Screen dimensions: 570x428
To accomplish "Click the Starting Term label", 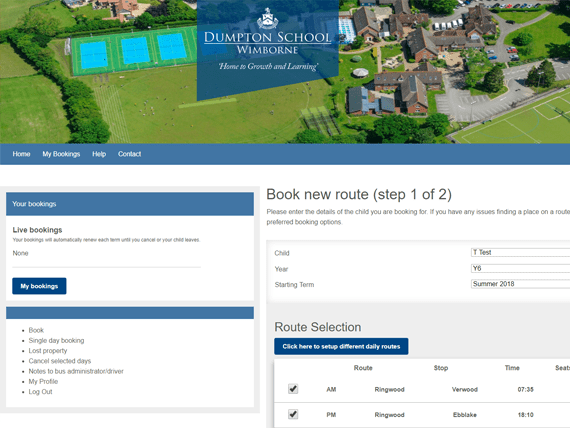I will coord(294,285).
